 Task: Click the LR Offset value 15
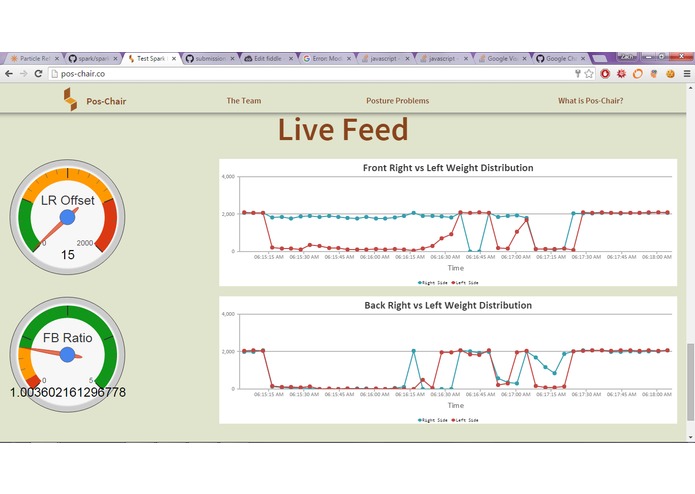(67, 255)
